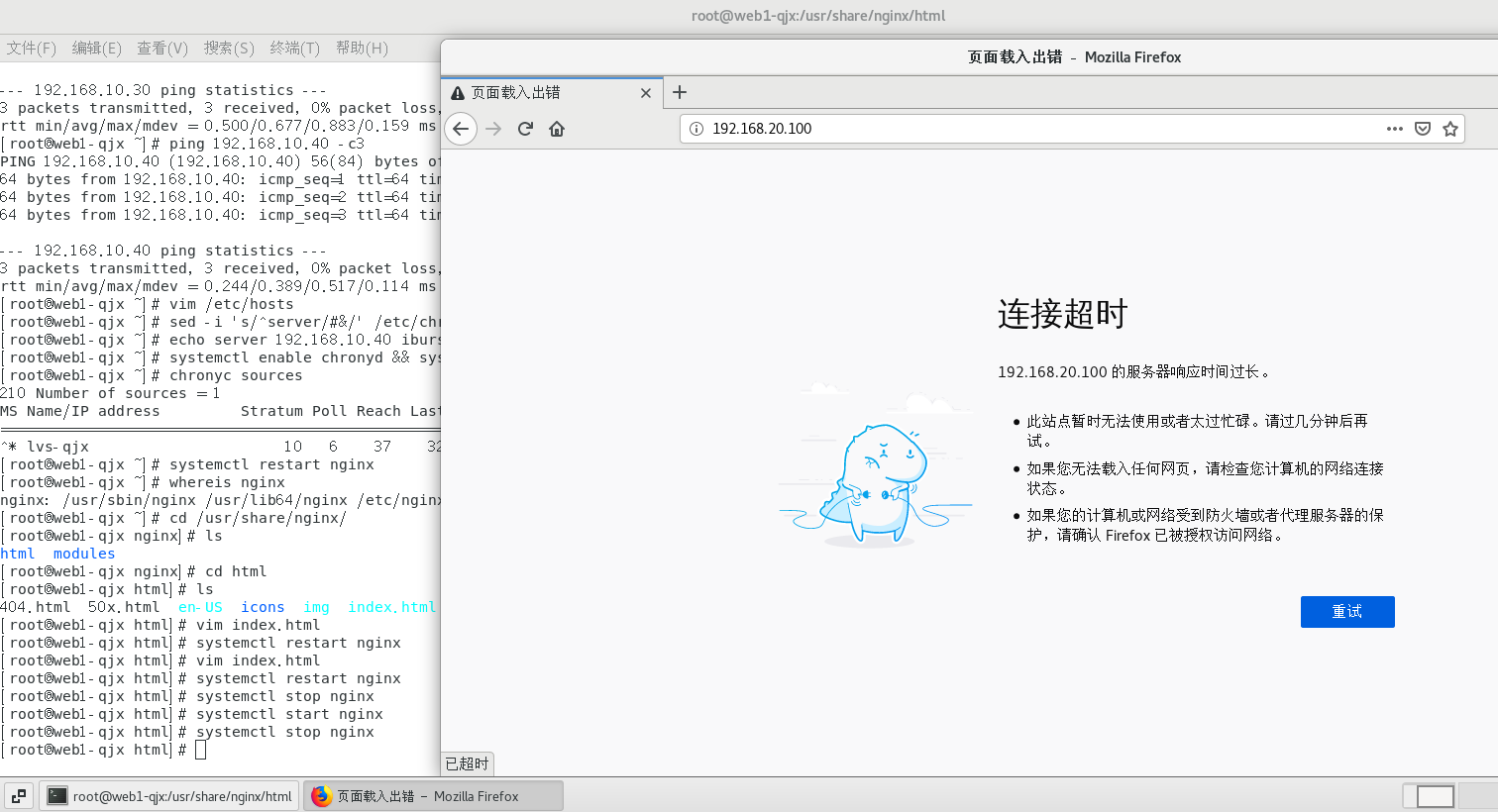
Task: Open the 编辑(E) terminal menu
Action: click(x=96, y=48)
